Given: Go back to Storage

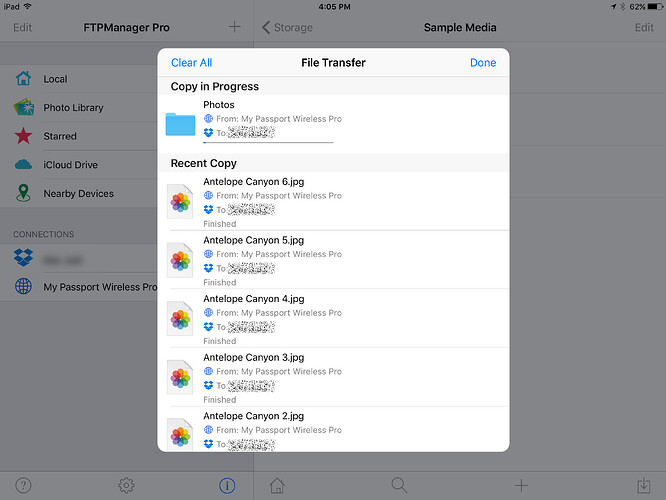Looking at the screenshot, I should 288,28.
